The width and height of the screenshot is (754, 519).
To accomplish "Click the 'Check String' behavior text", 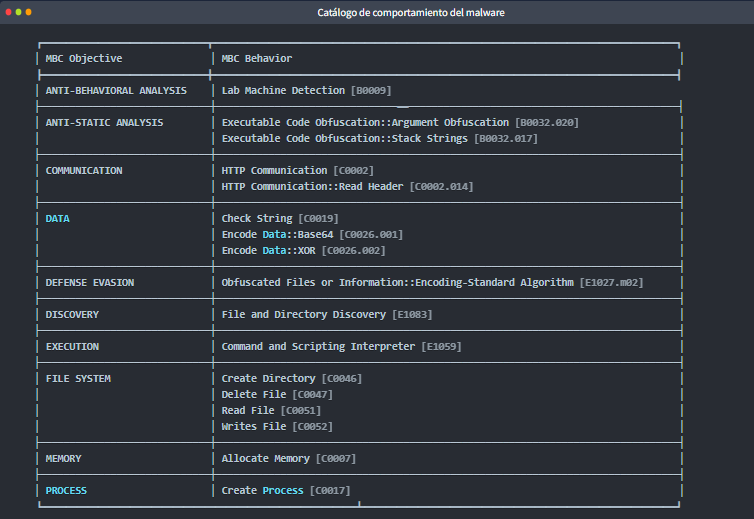I will (257, 219).
